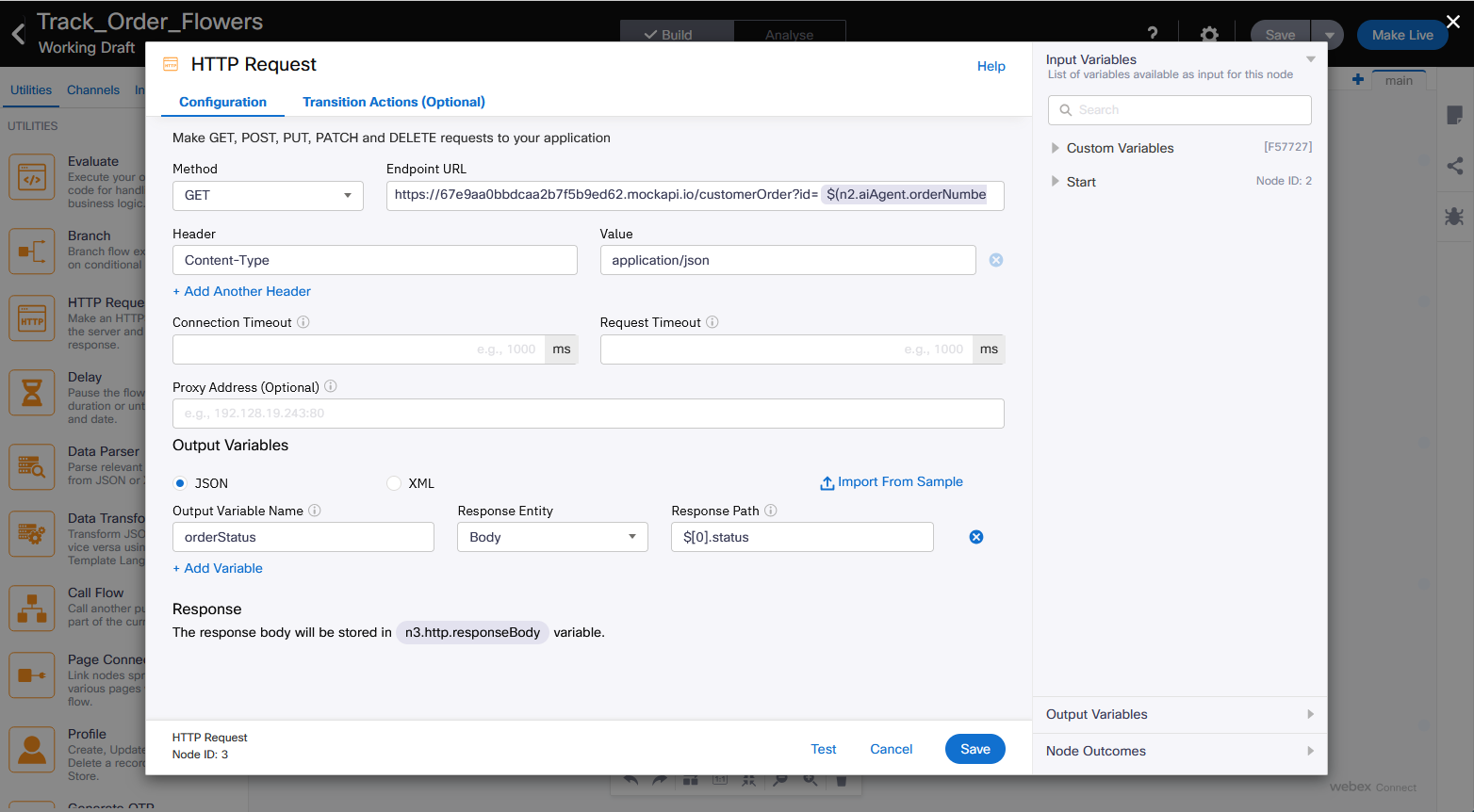The height and width of the screenshot is (812, 1474).
Task: Click the Import From Sample link
Action: click(892, 482)
